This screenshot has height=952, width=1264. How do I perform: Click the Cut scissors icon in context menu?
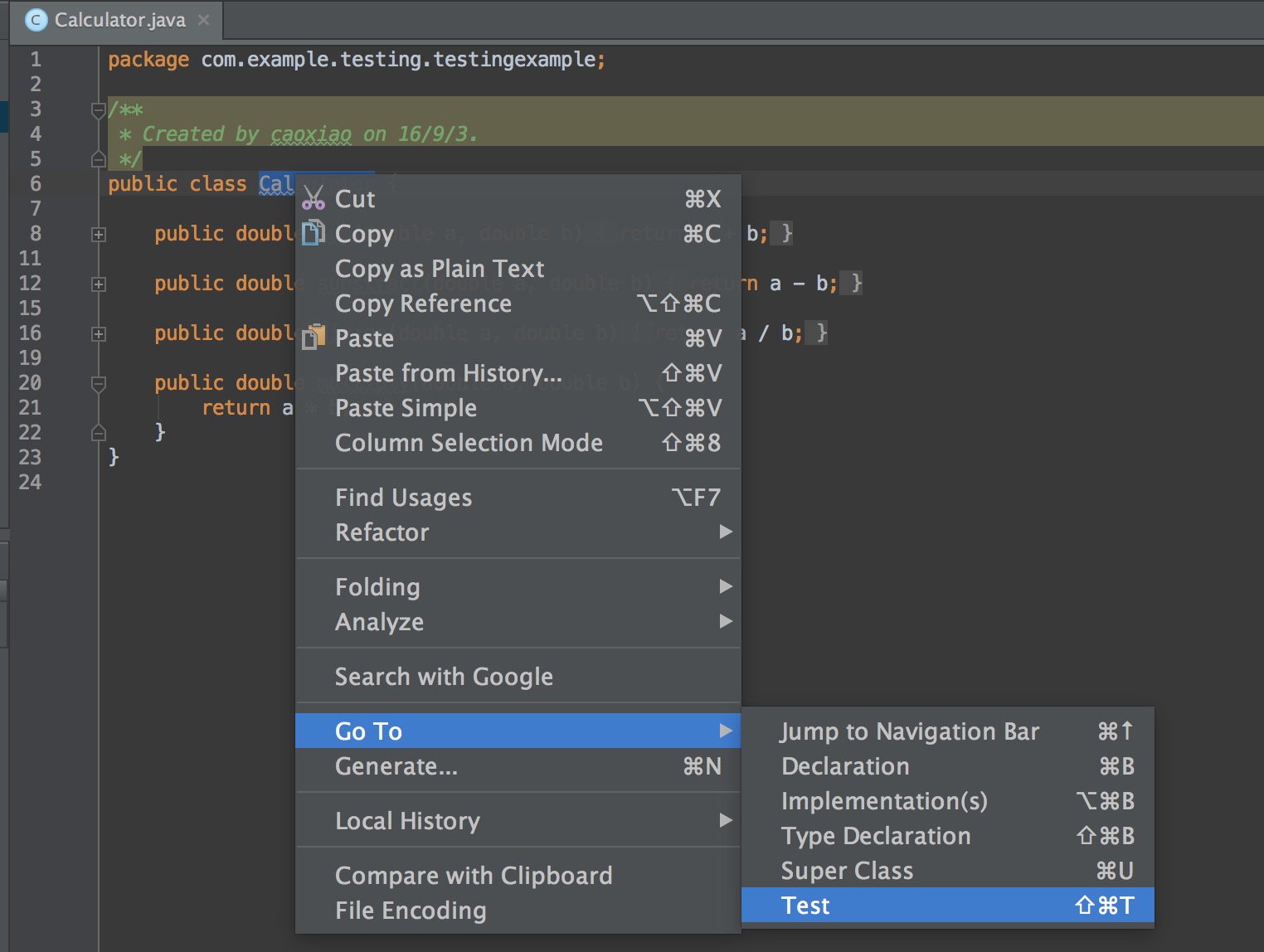(314, 198)
